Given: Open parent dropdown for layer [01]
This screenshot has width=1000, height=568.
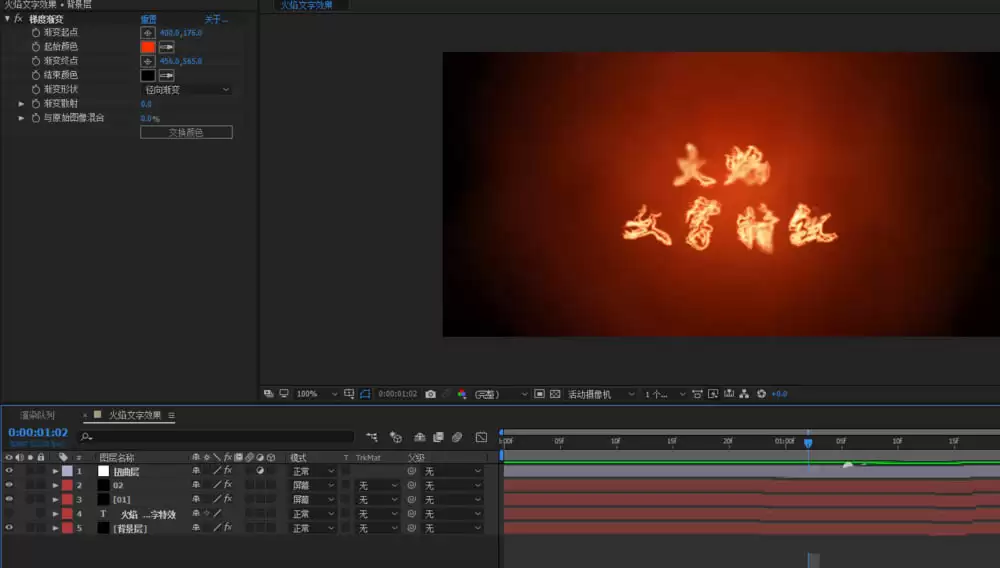Looking at the screenshot, I should [453, 500].
